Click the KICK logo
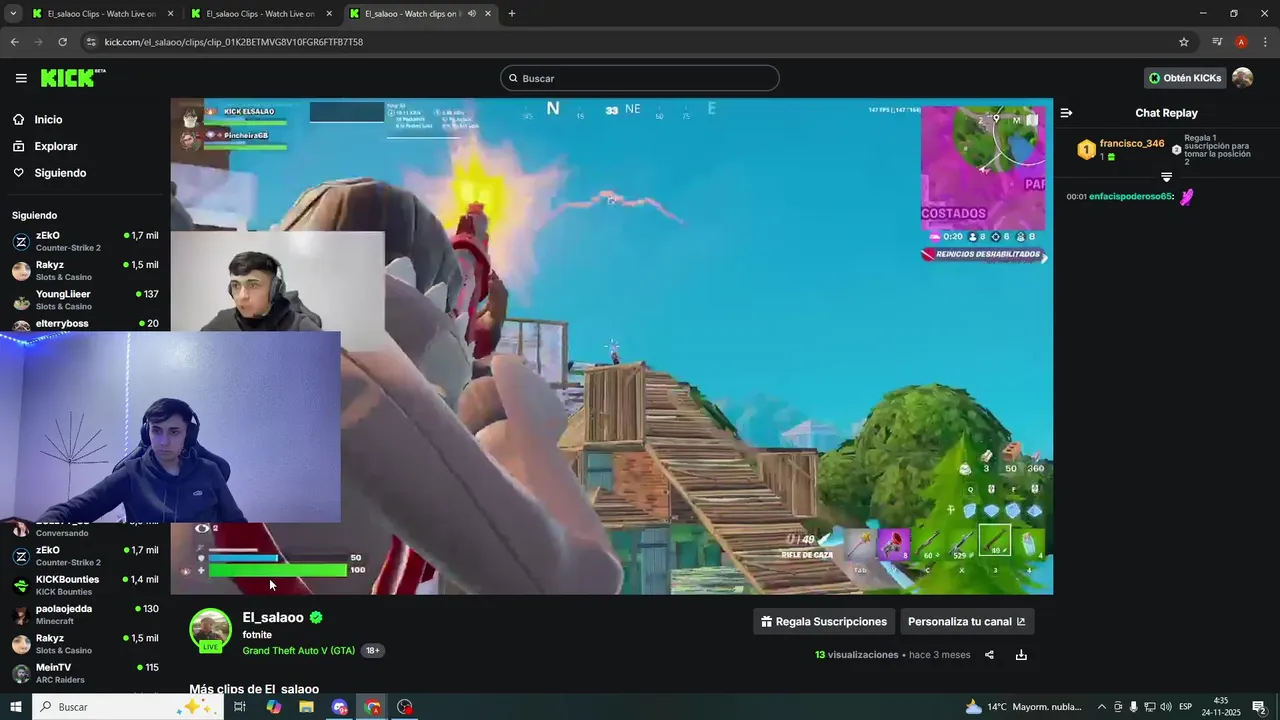Viewport: 1280px width, 720px height. [x=72, y=78]
